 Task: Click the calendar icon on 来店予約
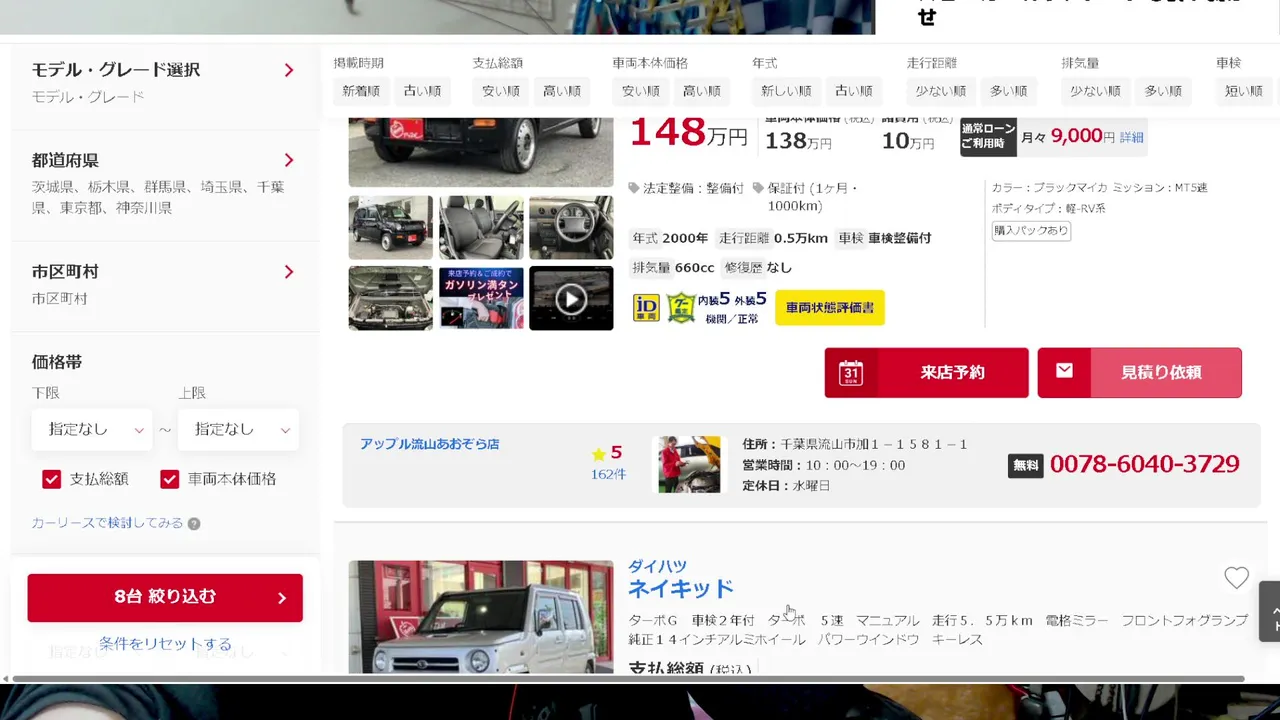point(851,373)
